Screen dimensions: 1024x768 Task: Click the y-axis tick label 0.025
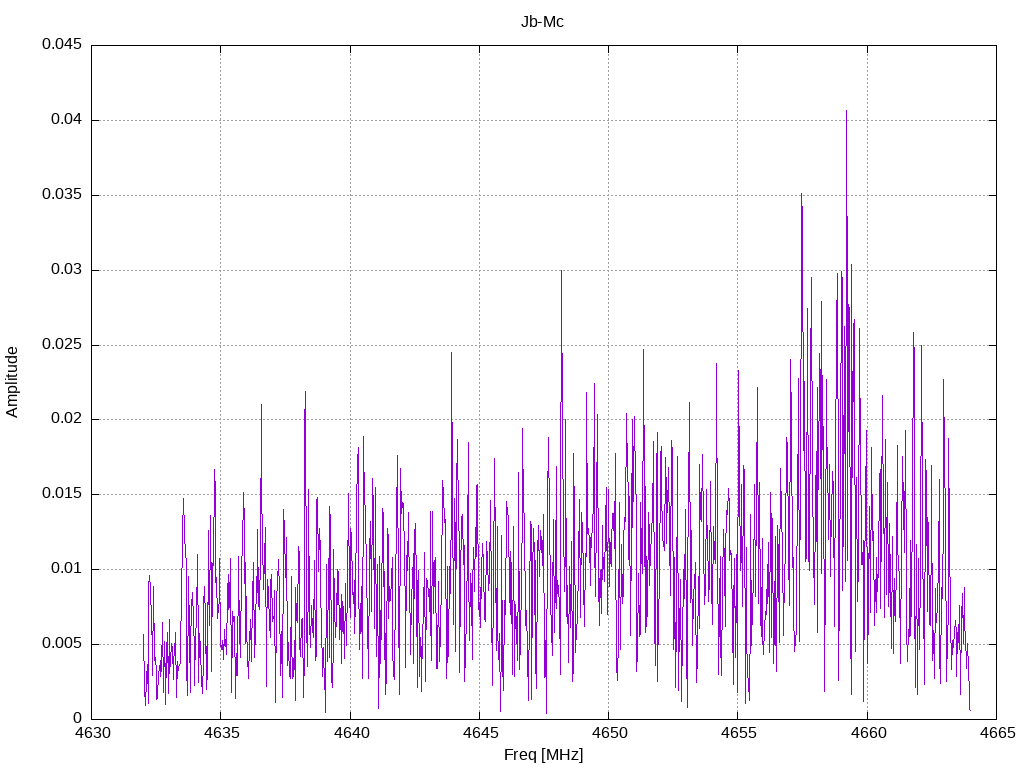(x=62, y=344)
